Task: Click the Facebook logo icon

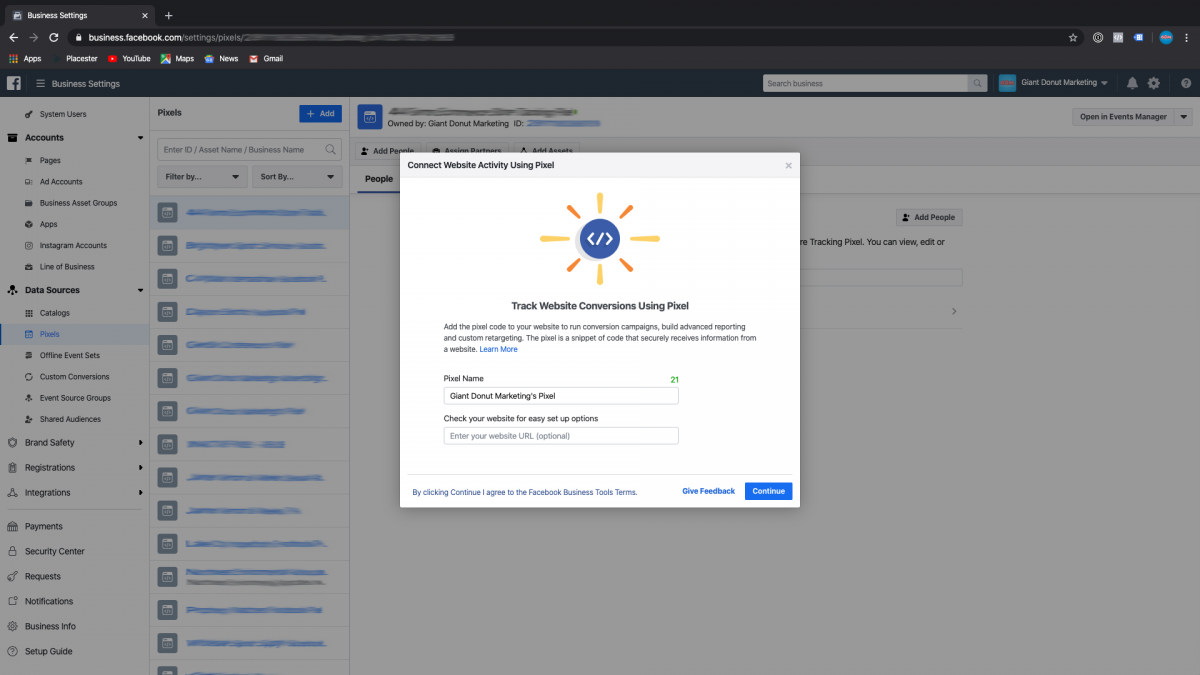Action: coord(14,83)
